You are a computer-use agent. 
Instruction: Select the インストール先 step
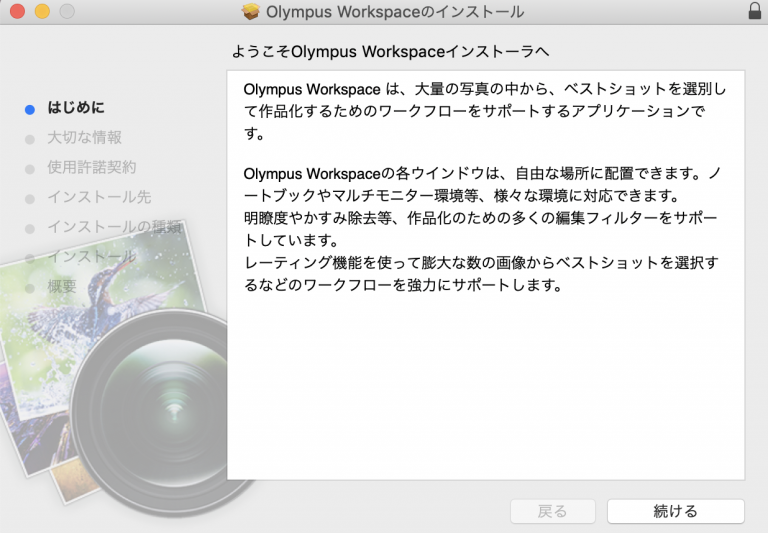(99, 197)
